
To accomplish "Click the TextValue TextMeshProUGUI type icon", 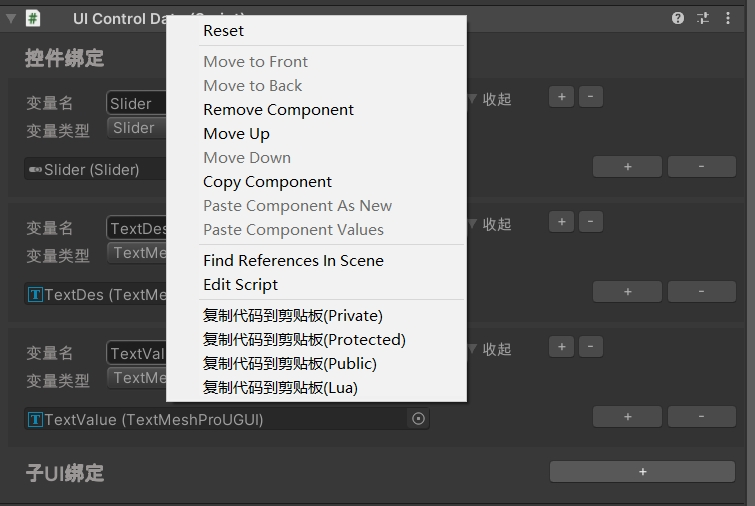I will (x=35, y=419).
